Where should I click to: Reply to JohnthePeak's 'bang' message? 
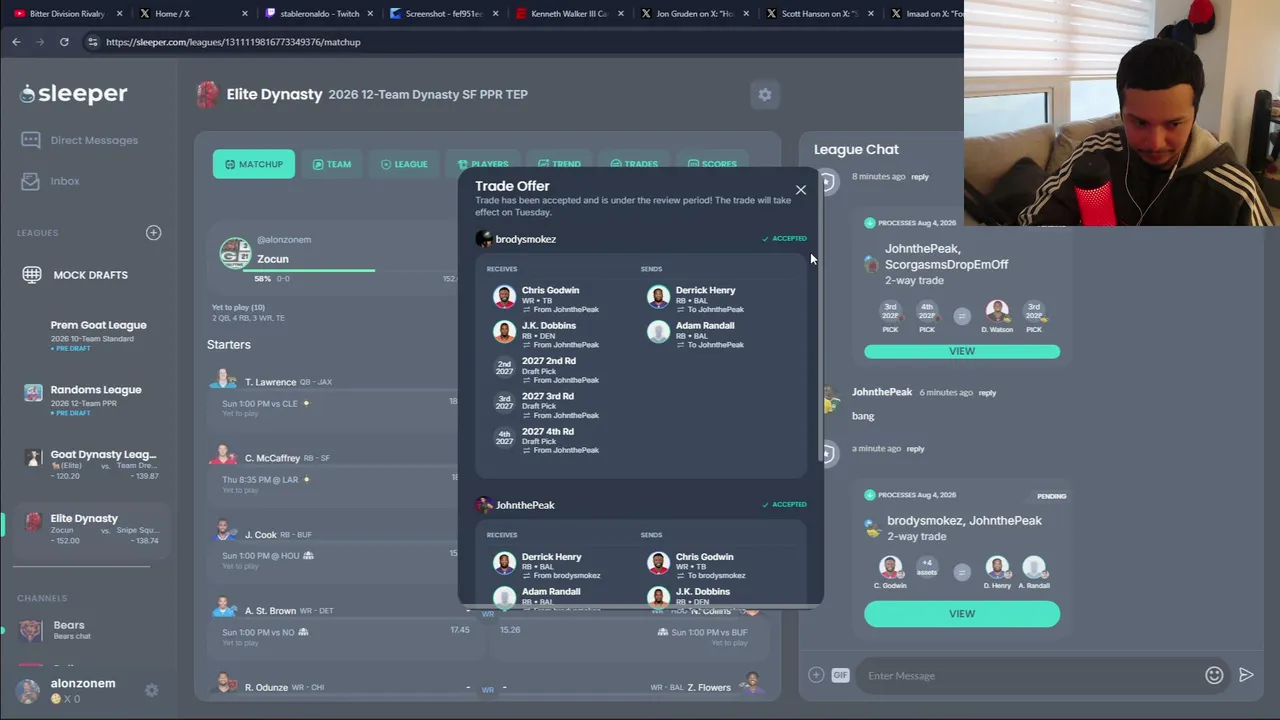coord(987,393)
